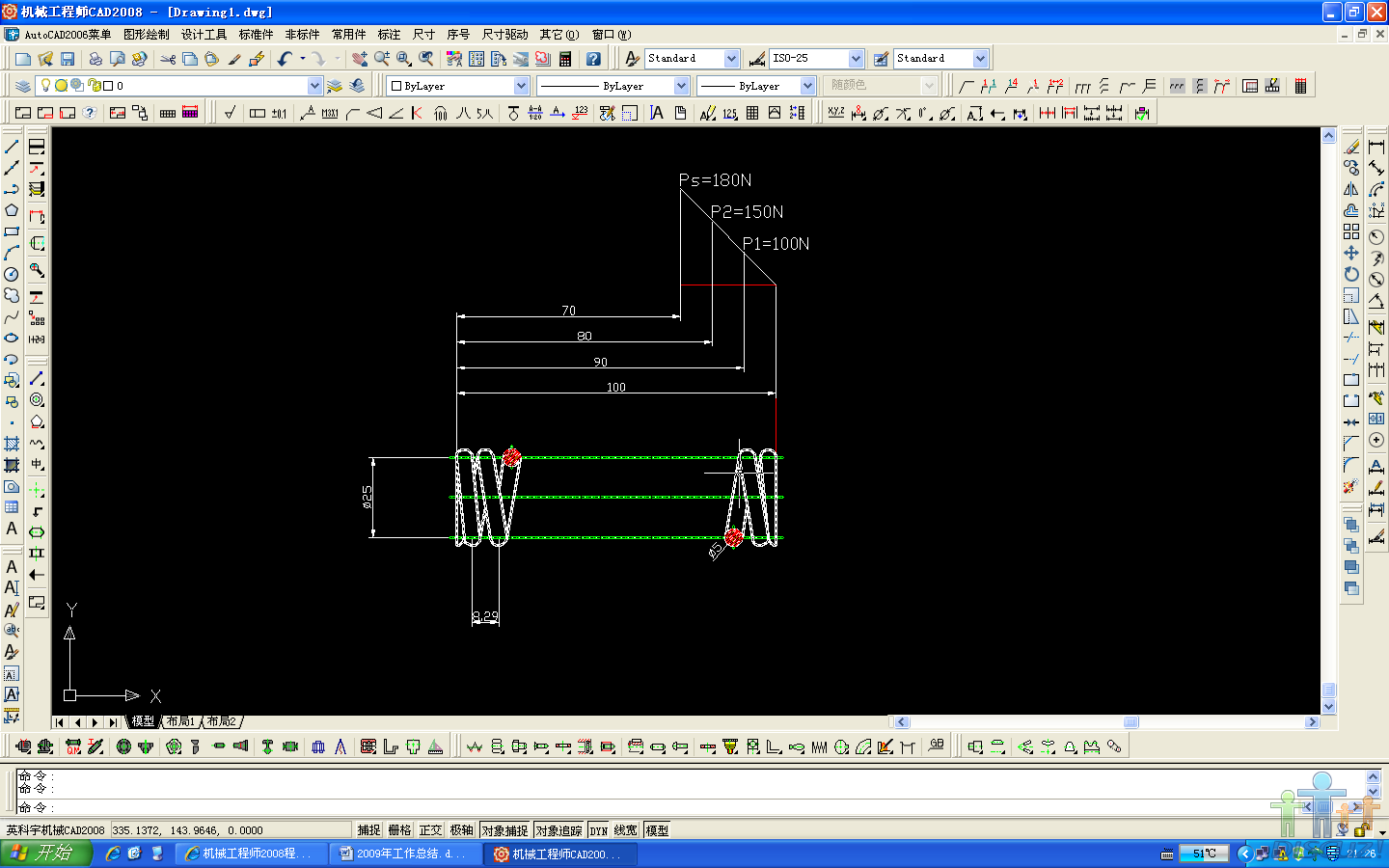Screen dimensions: 1389x868
Task: Open the table style Standard dropdown
Action: coord(980,59)
